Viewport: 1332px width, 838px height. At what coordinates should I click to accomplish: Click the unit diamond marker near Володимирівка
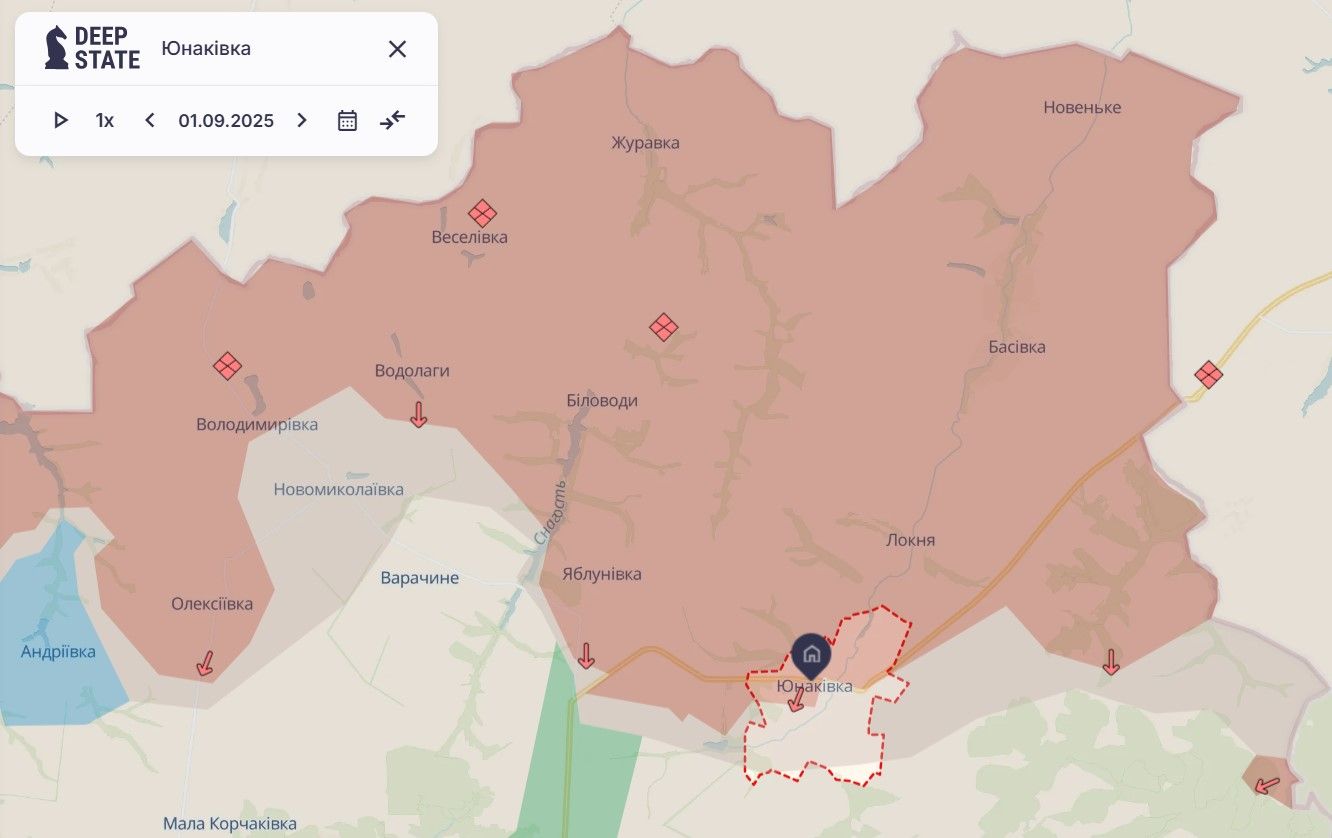(x=228, y=366)
